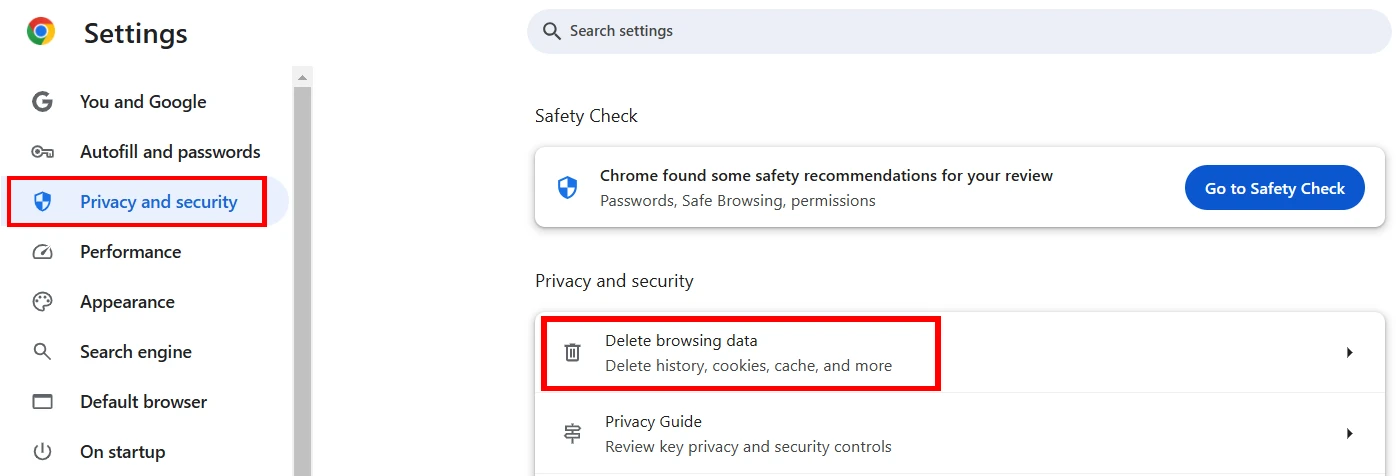The image size is (1400, 476).
Task: Click the blue shield Safety Check icon
Action: [567, 188]
